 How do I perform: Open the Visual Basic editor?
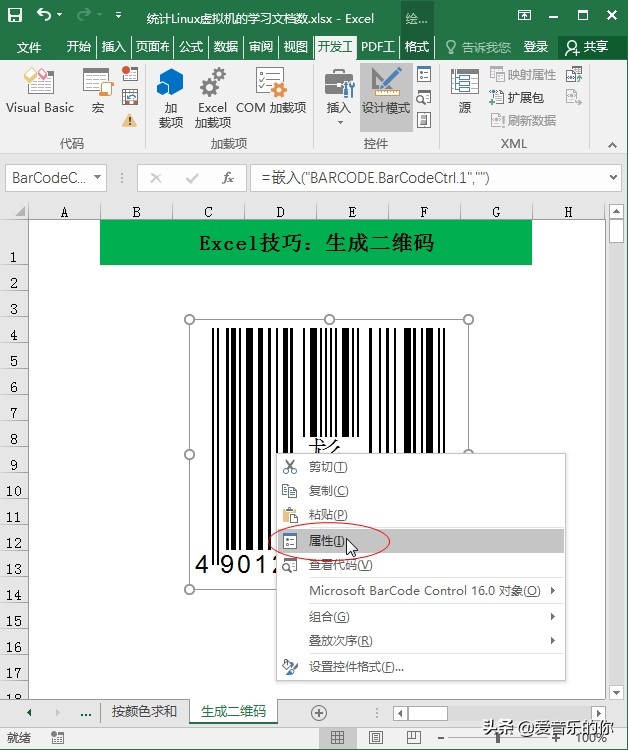click(x=40, y=91)
